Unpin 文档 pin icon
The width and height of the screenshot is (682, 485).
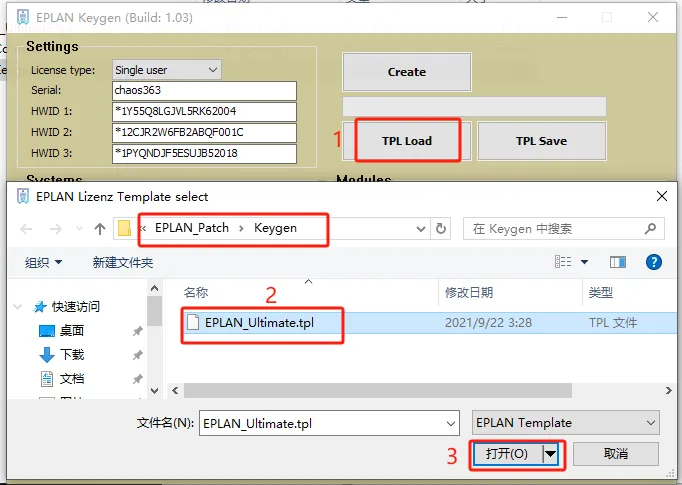[x=137, y=379]
